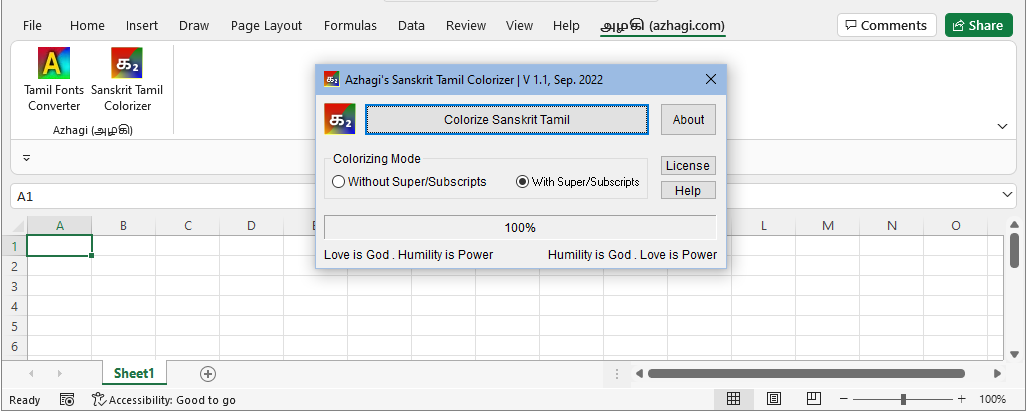Open the File menu
Viewport: 1027px width, 412px height.
32,26
